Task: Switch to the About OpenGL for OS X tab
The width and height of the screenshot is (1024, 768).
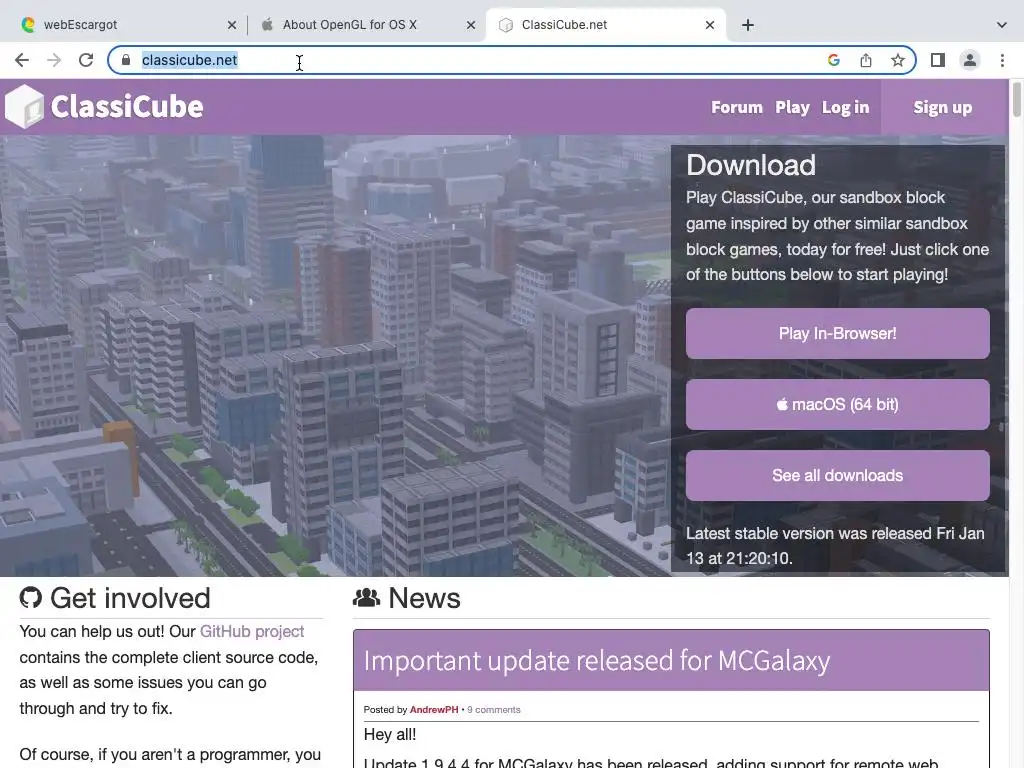Action: [366, 25]
